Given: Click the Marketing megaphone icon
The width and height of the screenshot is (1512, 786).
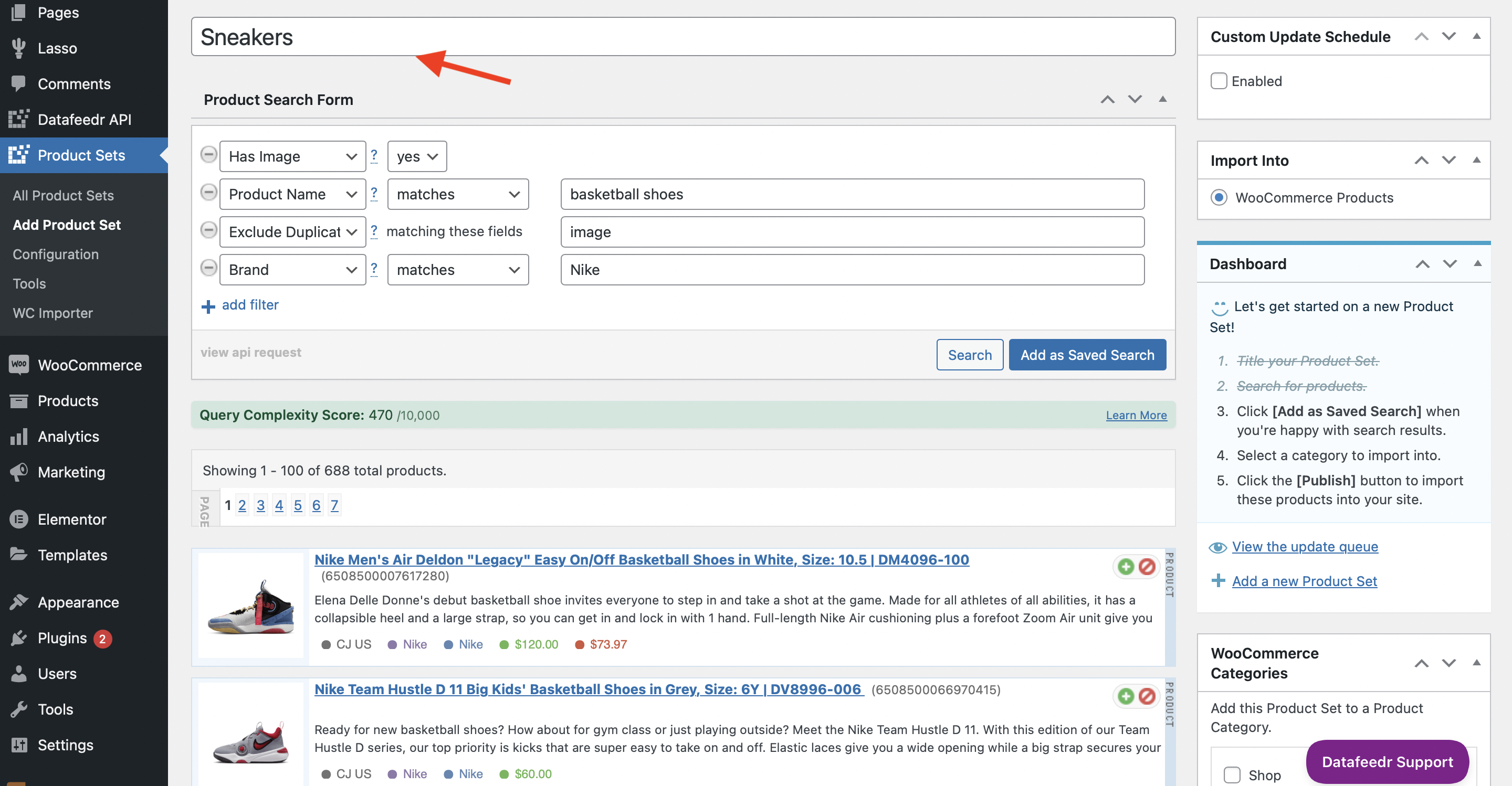Looking at the screenshot, I should click(19, 472).
